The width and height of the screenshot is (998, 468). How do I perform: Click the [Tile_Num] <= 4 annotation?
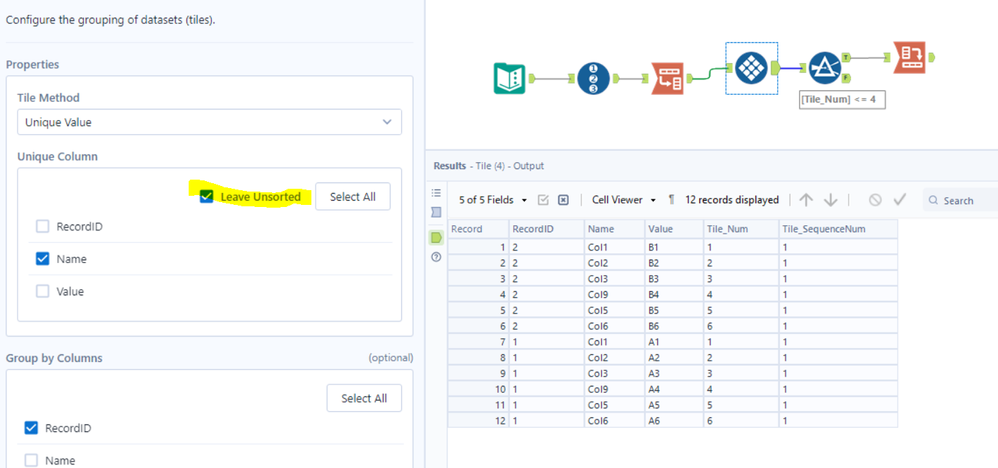(841, 99)
